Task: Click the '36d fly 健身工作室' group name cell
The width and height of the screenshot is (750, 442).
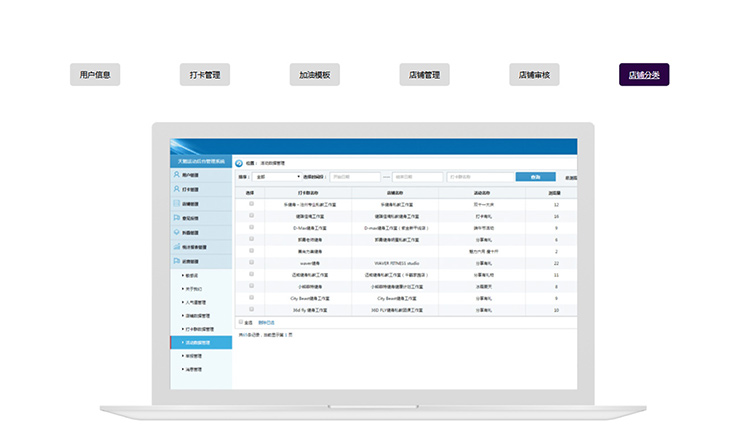Action: click(x=310, y=310)
